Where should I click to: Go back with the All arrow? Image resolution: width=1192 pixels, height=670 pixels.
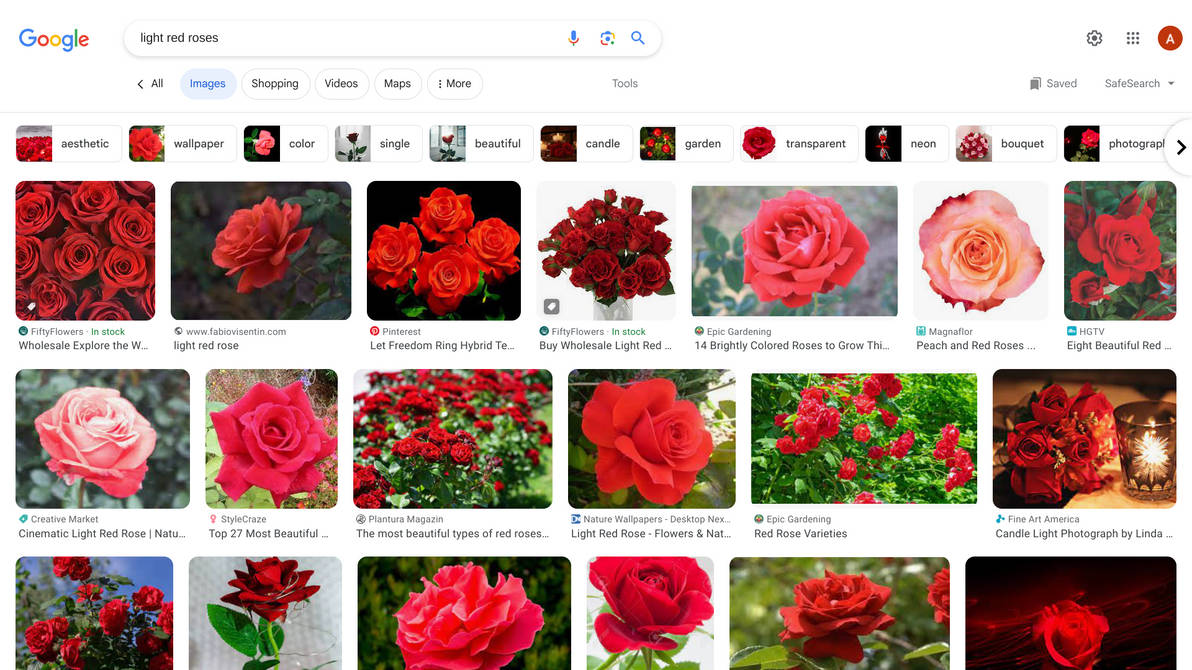click(150, 84)
